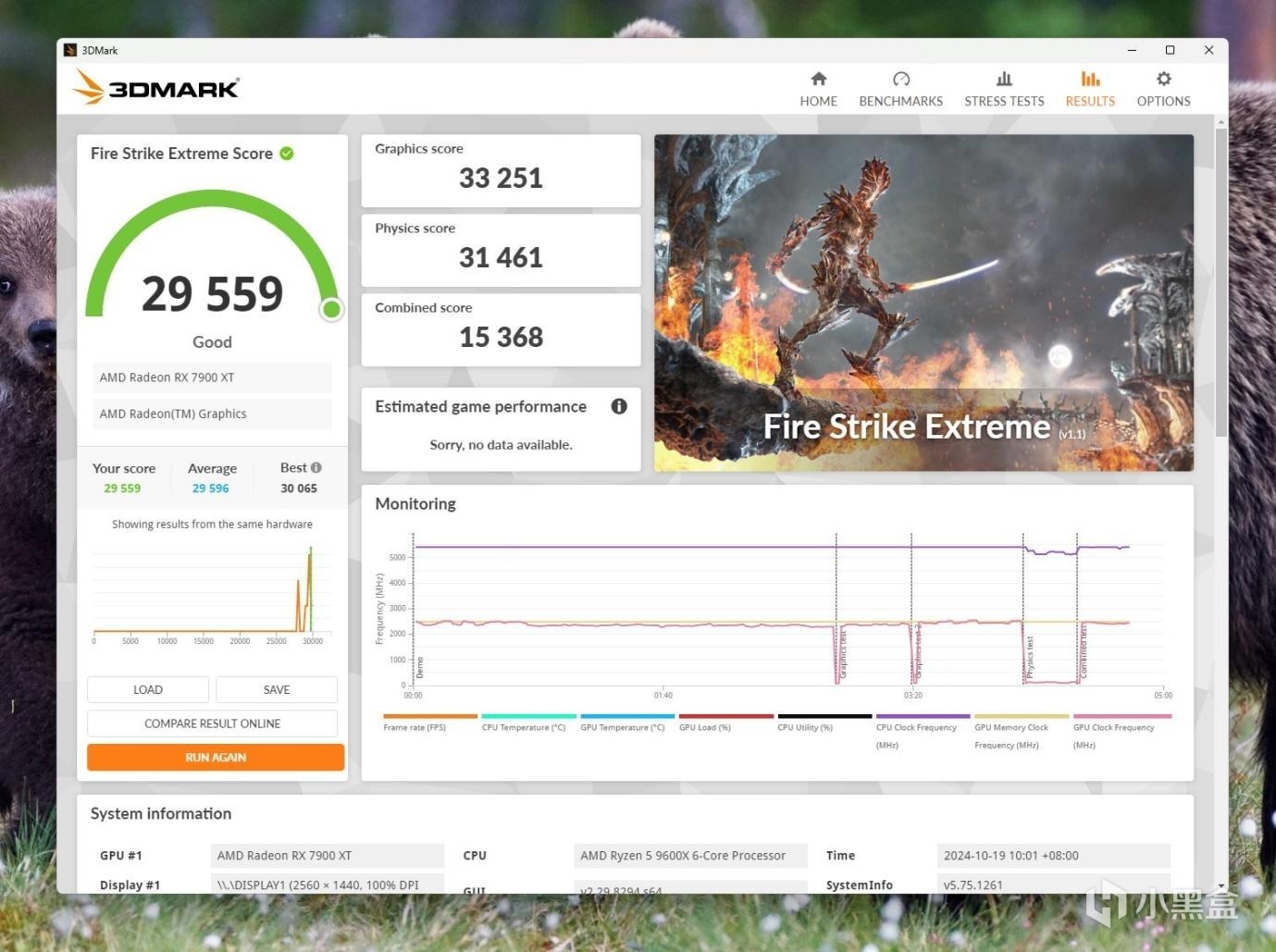Click the GPU #1 value in System information
Image resolution: width=1276 pixels, height=952 pixels.
click(x=328, y=856)
